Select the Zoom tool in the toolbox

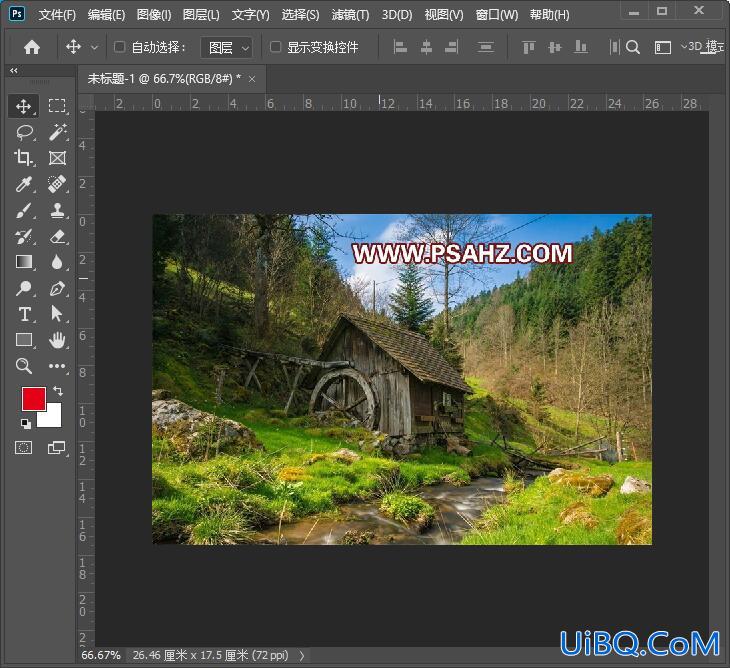pyautogui.click(x=24, y=366)
